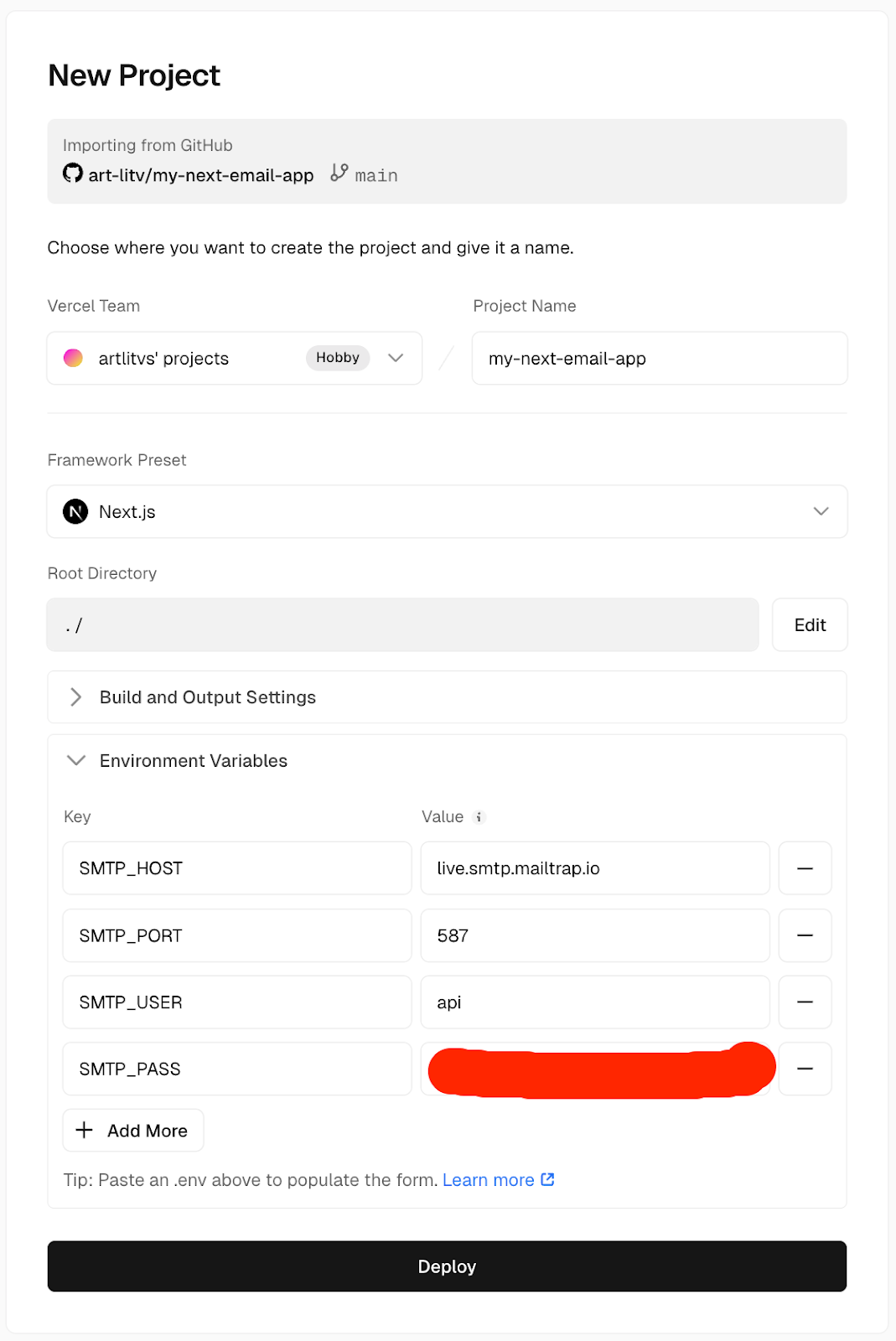This screenshot has width=896, height=1341.
Task: Remove the SMTP_PORT variable row
Action: [805, 935]
